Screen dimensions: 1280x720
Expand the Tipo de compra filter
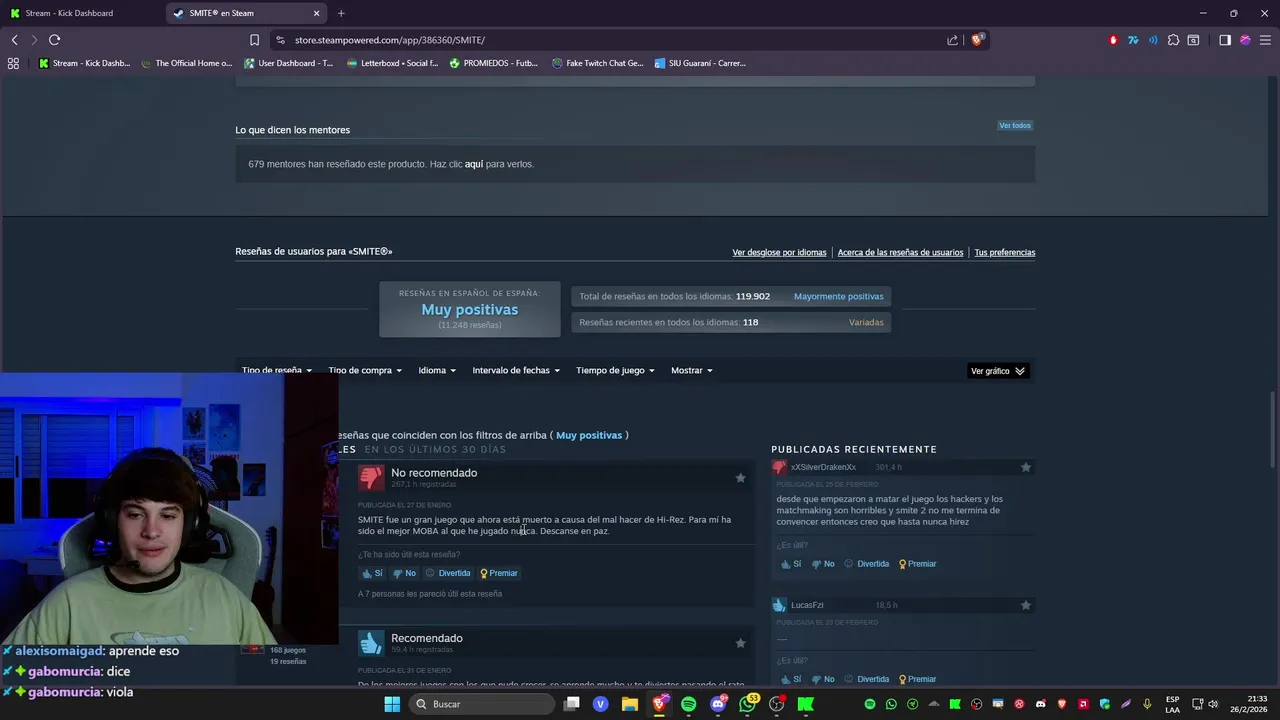coord(365,370)
